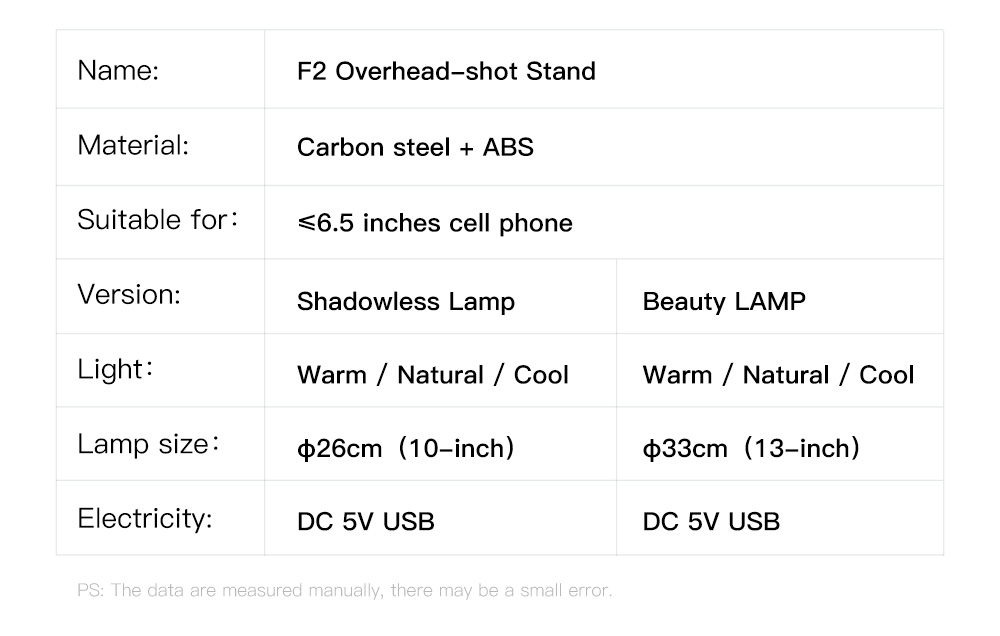Select Carbon steel + ABS value
The height and width of the screenshot is (636, 1000).
415,147
